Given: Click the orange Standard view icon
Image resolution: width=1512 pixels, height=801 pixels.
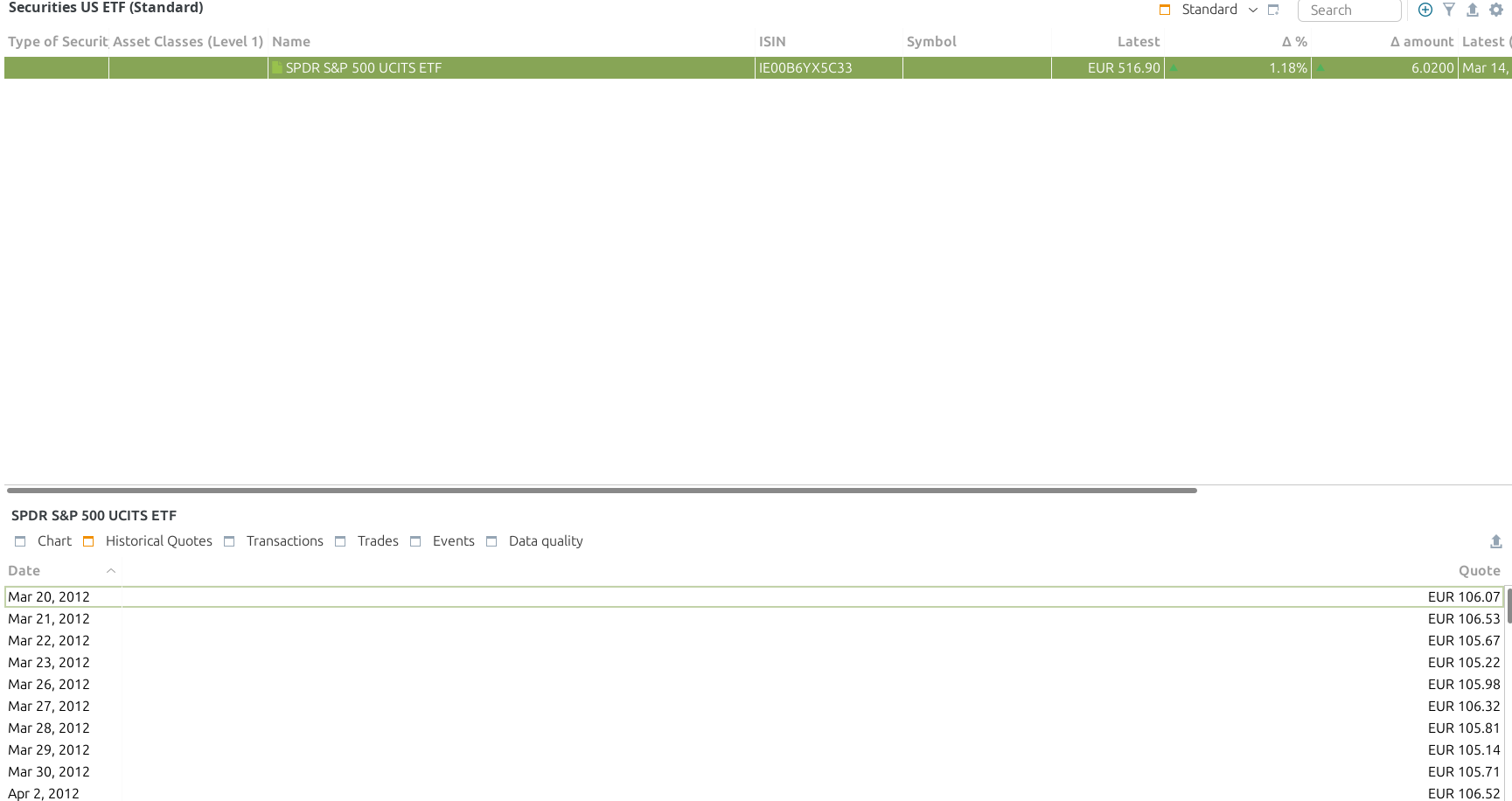Looking at the screenshot, I should (1165, 10).
